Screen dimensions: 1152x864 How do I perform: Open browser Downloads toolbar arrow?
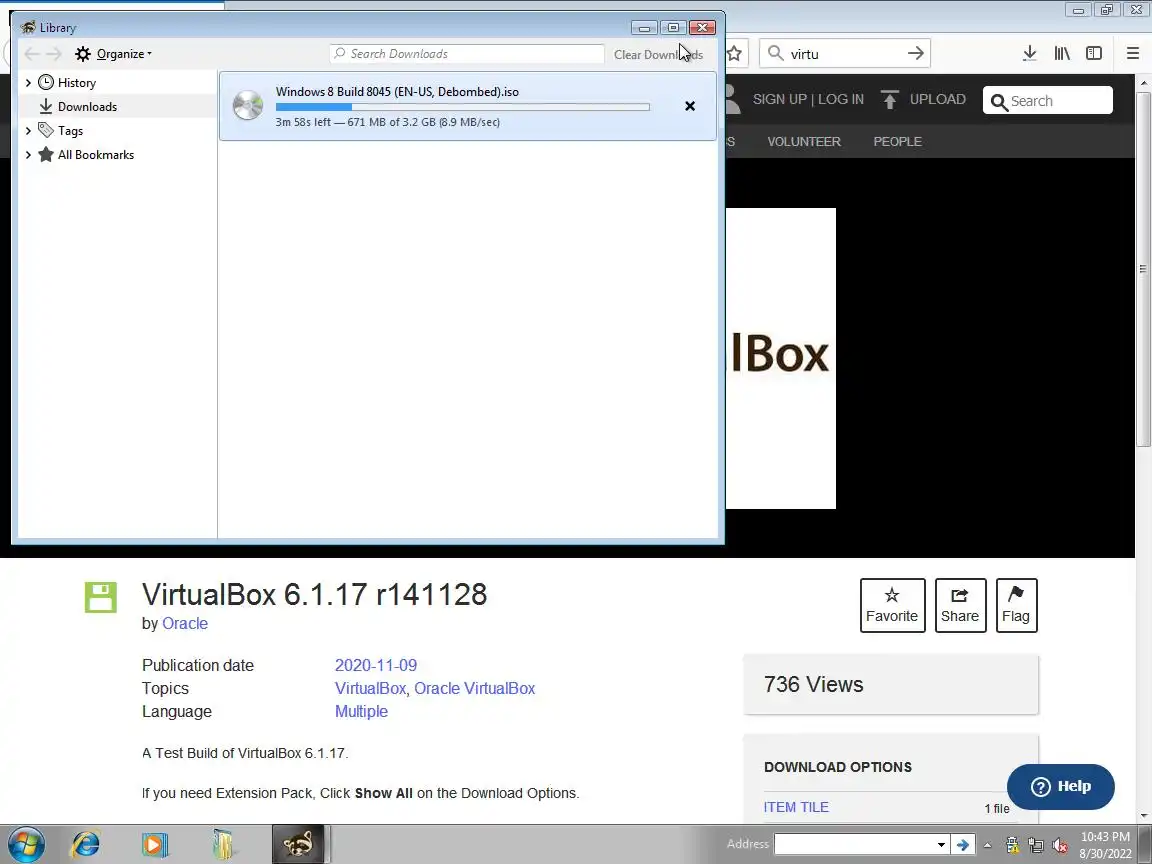1029,53
